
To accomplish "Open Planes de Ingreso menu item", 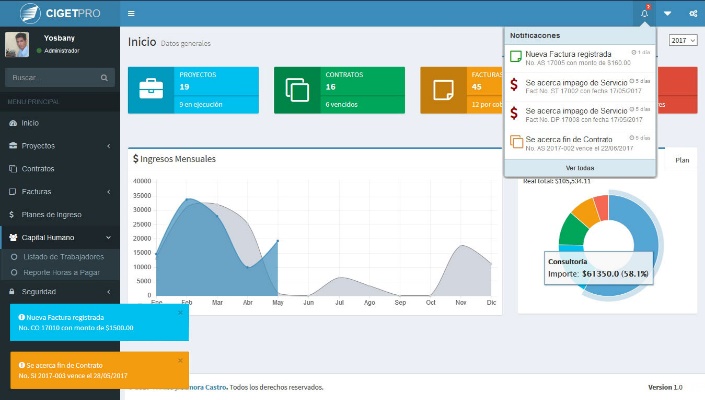I will [50, 214].
